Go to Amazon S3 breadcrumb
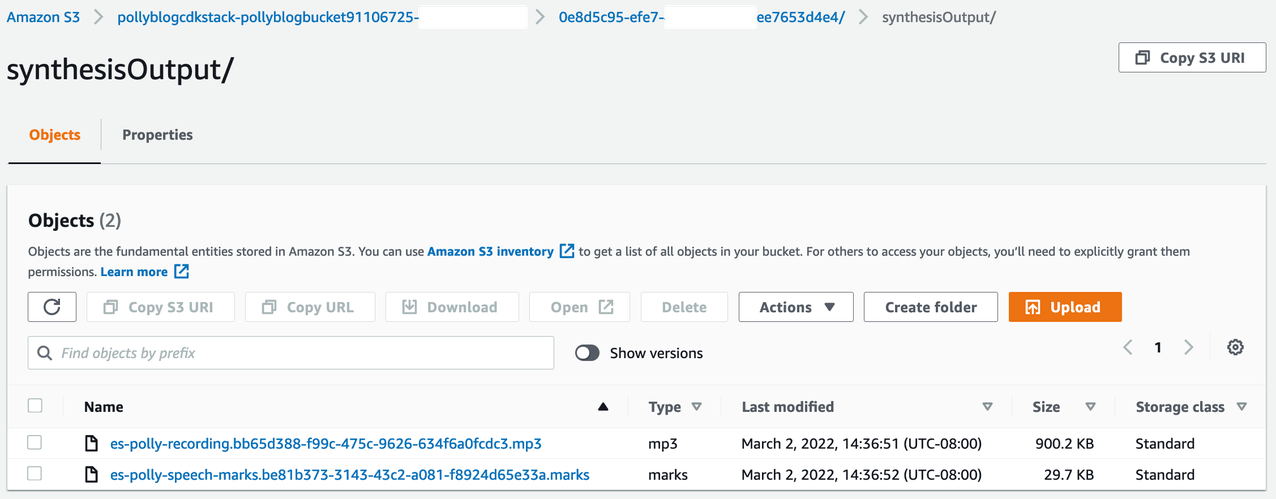The image size is (1276, 499). point(42,18)
